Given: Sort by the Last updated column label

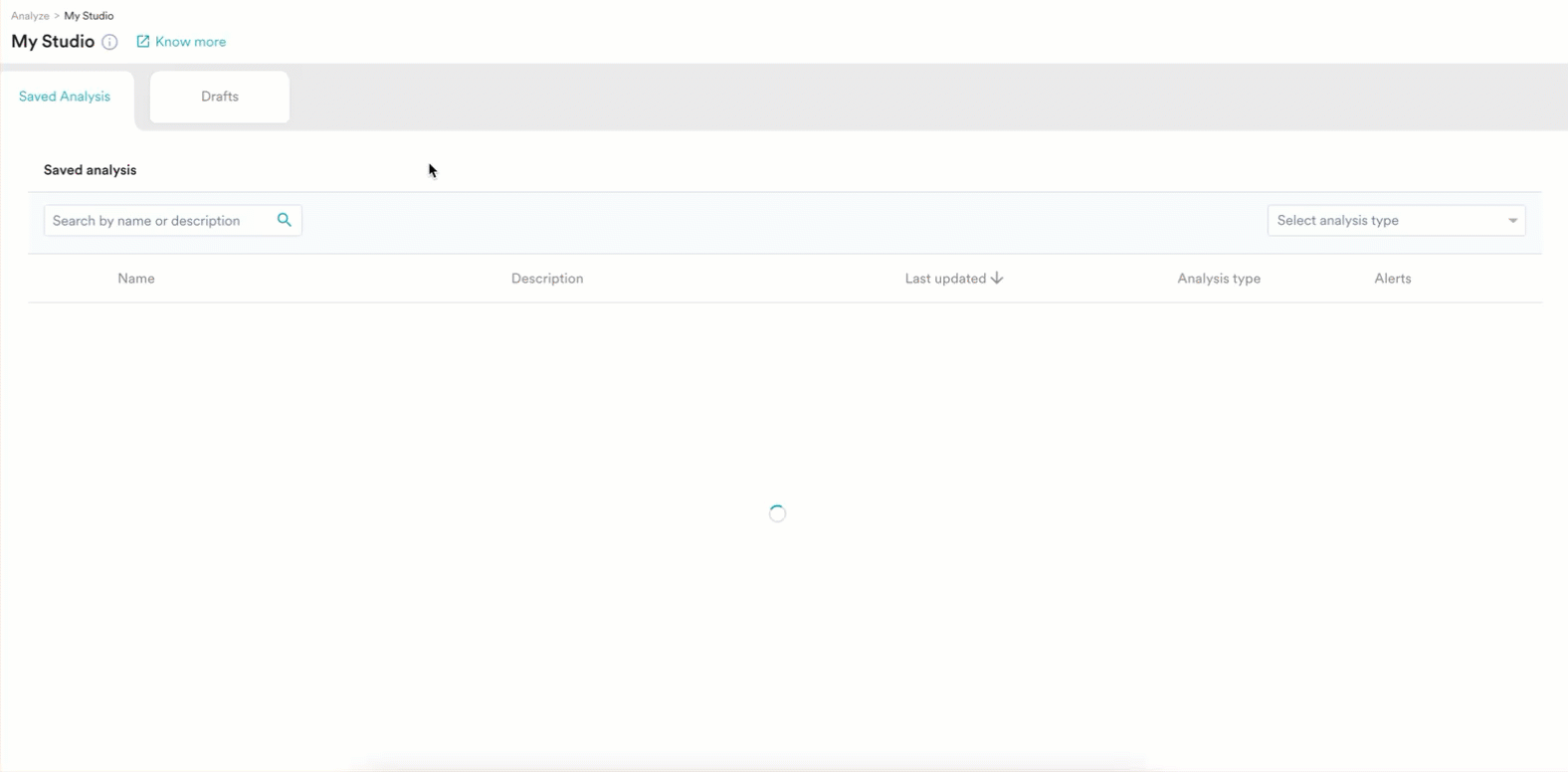Looking at the screenshot, I should 944,279.
